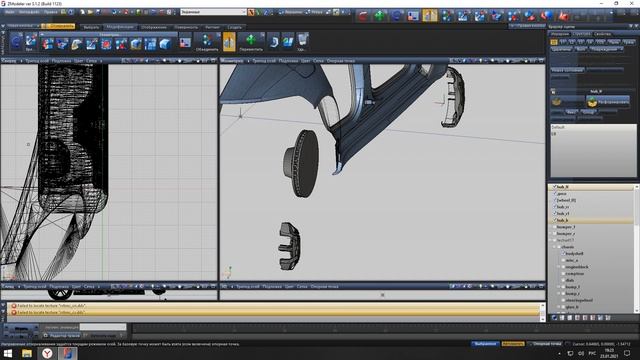Switch to the Модификация ribbon tab

pos(120,27)
